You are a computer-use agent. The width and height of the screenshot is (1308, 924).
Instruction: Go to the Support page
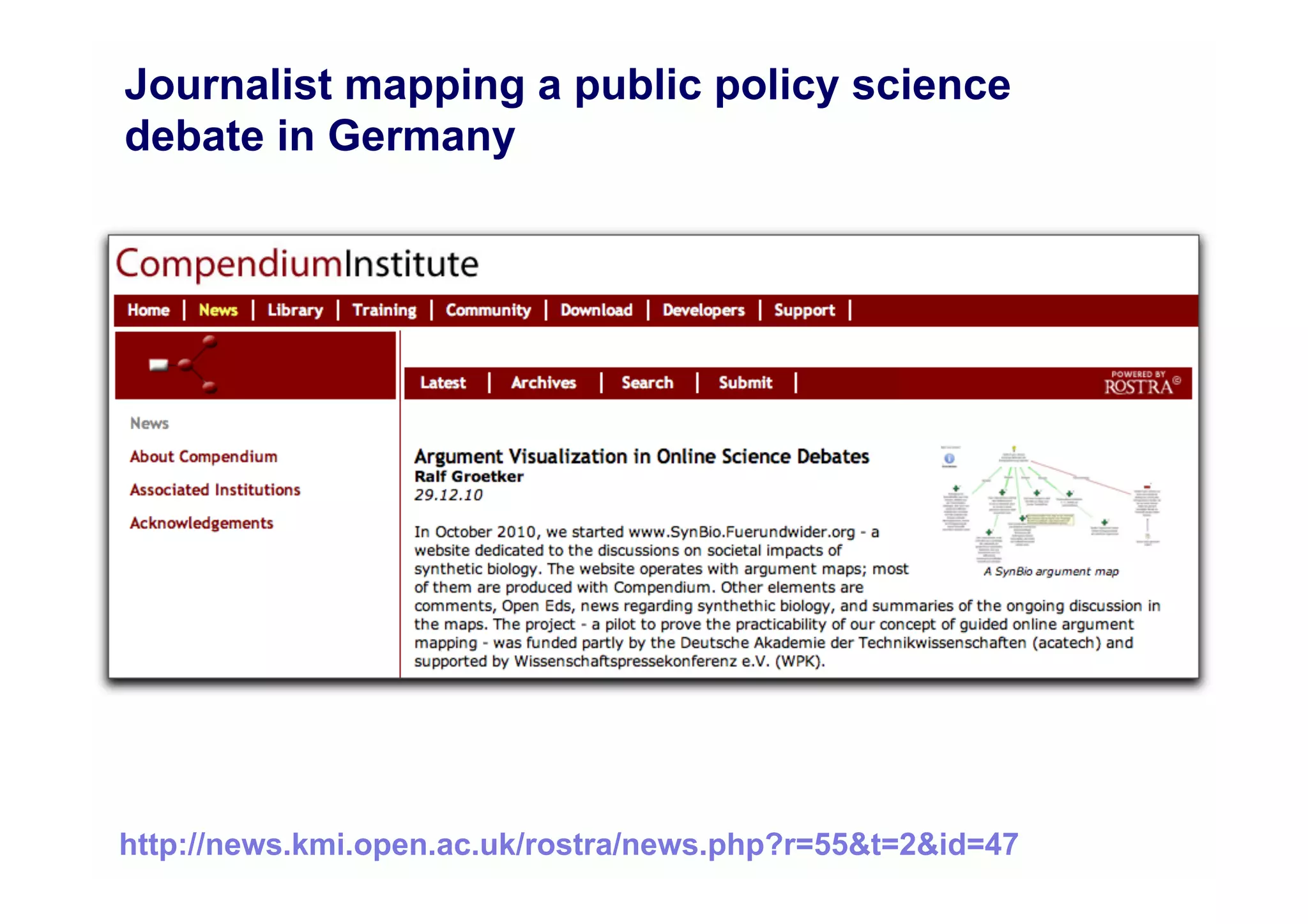tap(804, 310)
